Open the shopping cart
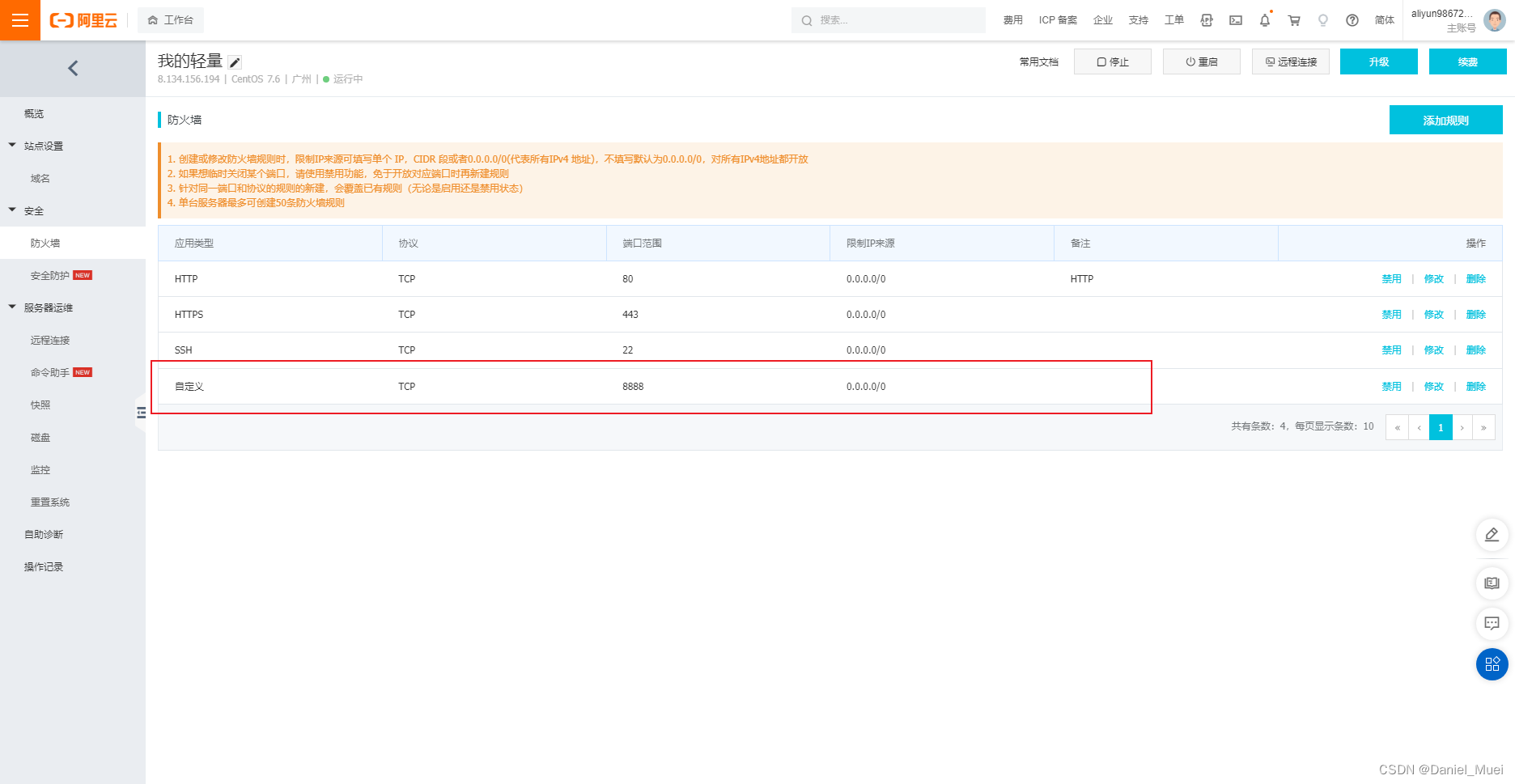Screen dimensions: 1515x784 (x=1294, y=20)
